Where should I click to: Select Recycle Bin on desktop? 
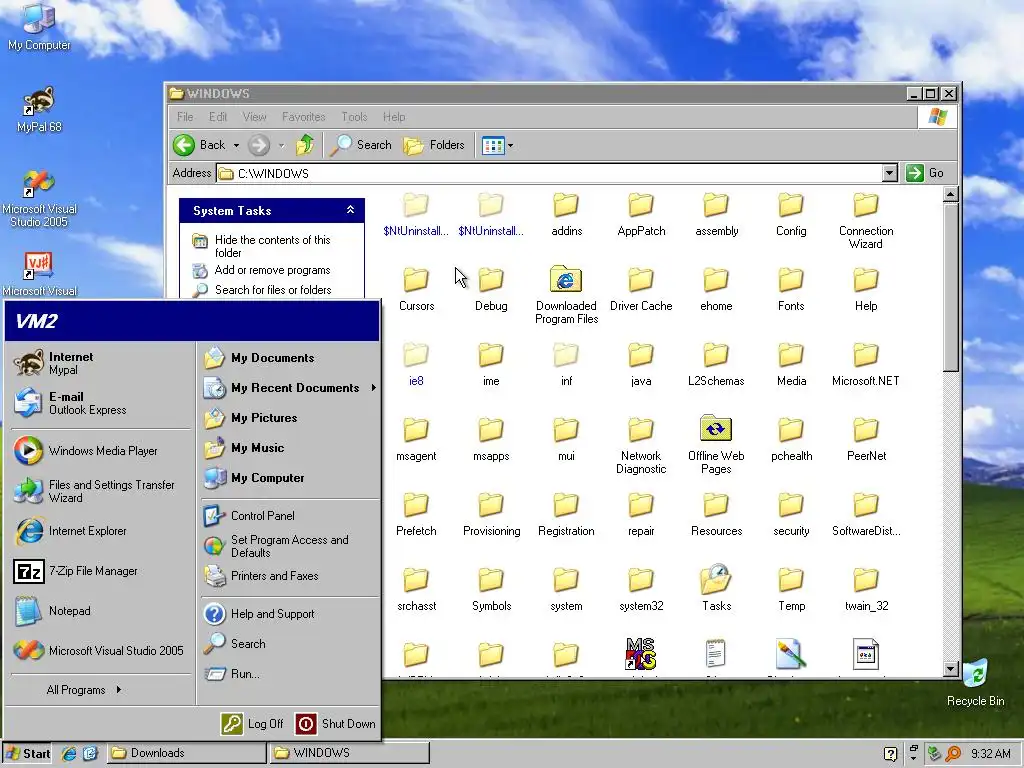(975, 682)
